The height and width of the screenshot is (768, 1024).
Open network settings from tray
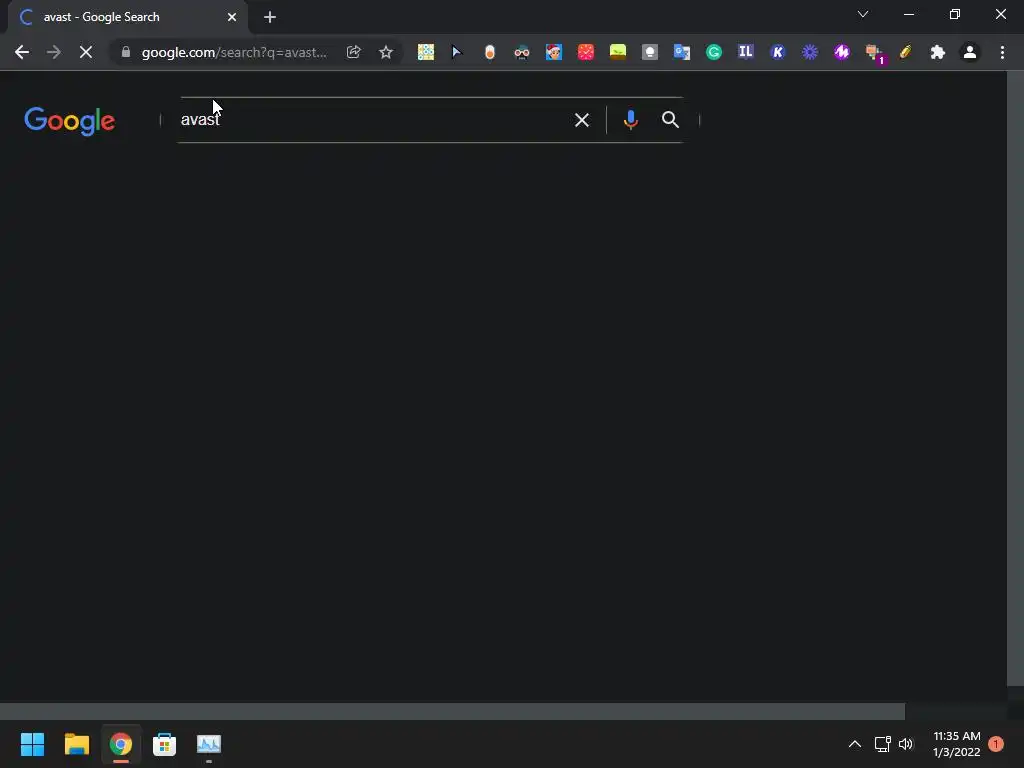click(882, 744)
